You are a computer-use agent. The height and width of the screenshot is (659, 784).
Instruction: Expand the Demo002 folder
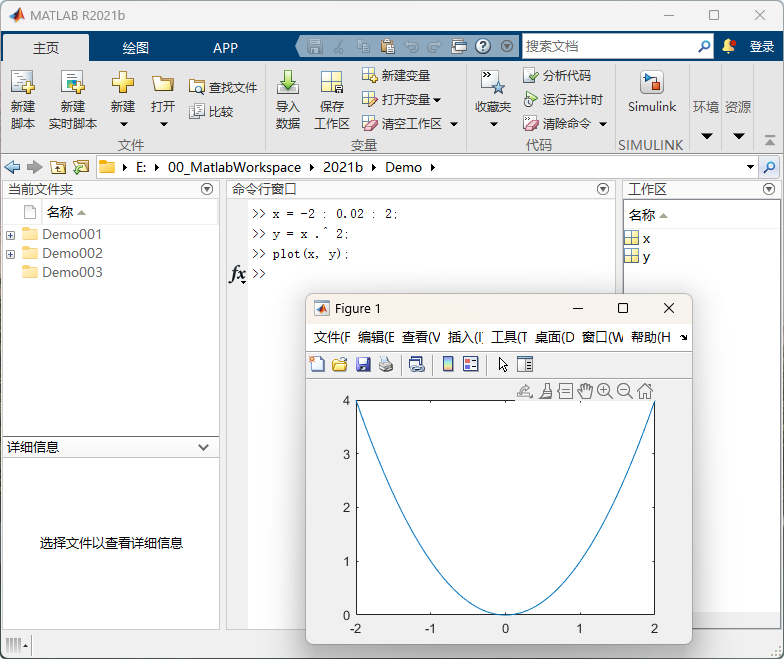click(10, 254)
